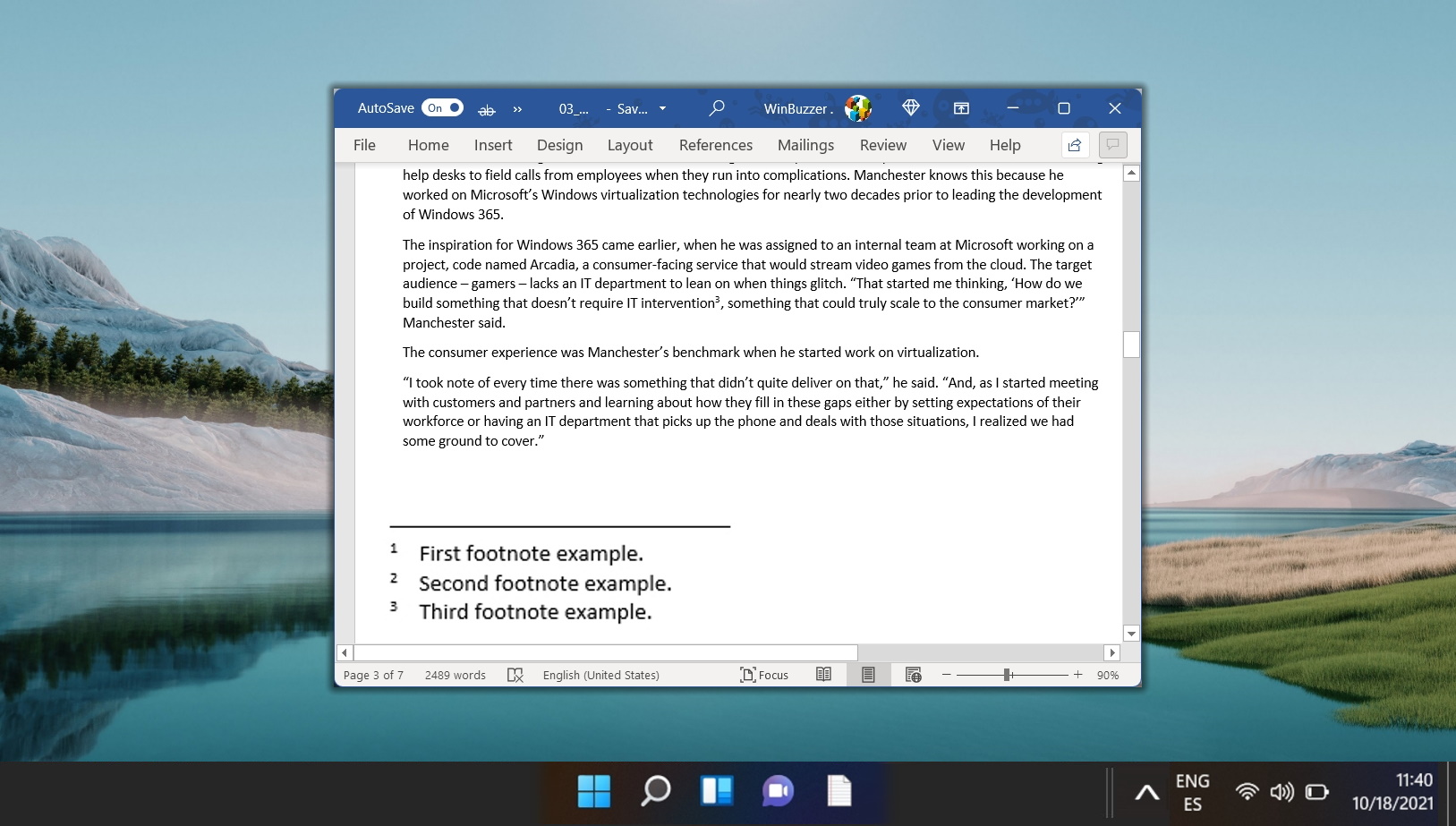The image size is (1456, 826).
Task: Open Ribbon Display Options icon
Action: pyautogui.click(x=961, y=108)
